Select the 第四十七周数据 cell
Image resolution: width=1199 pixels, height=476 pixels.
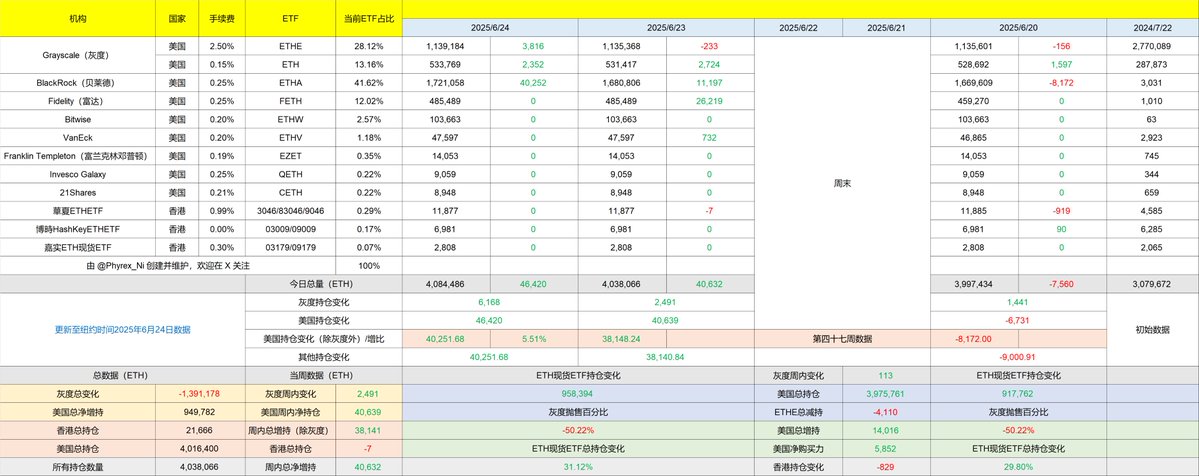click(x=842, y=338)
